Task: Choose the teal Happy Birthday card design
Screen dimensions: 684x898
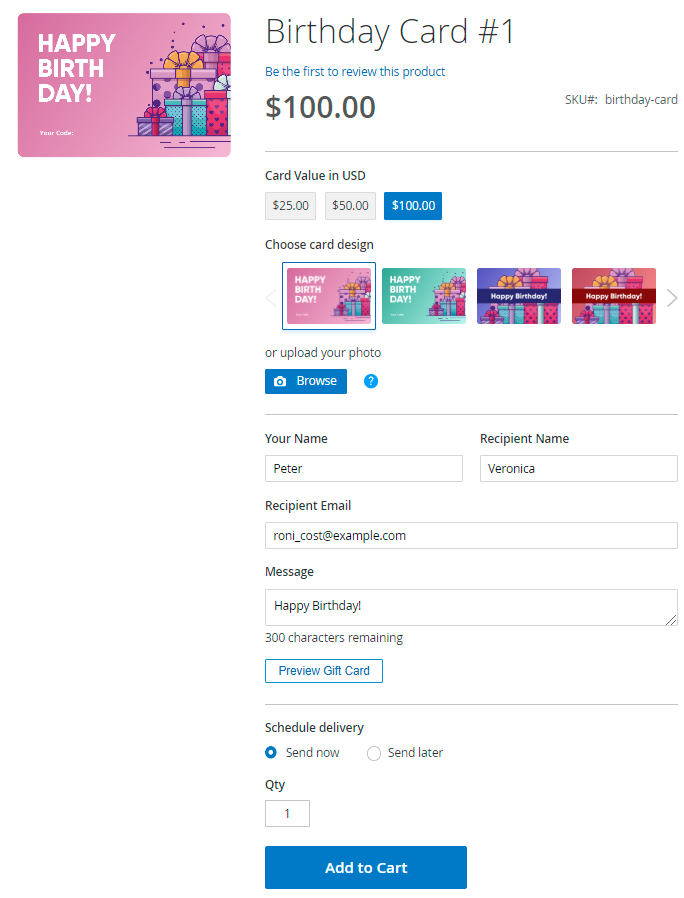Action: pyautogui.click(x=424, y=296)
